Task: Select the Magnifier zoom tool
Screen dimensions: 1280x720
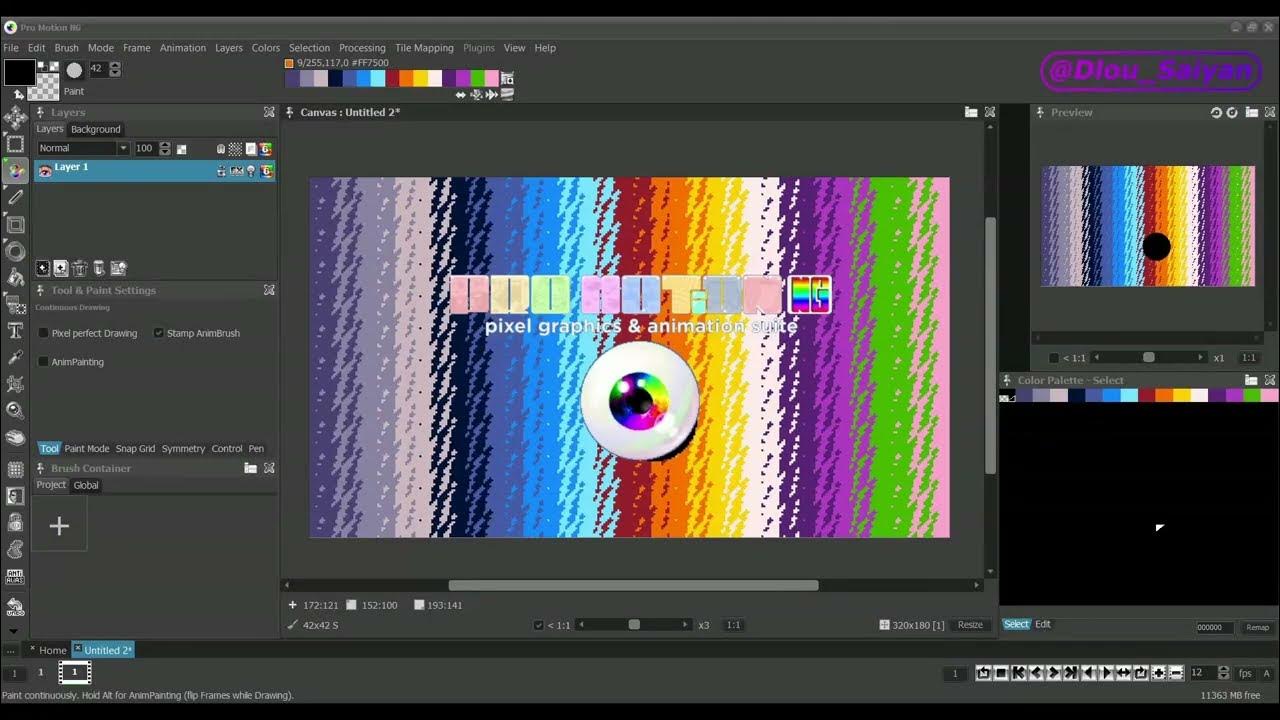Action: click(x=15, y=410)
